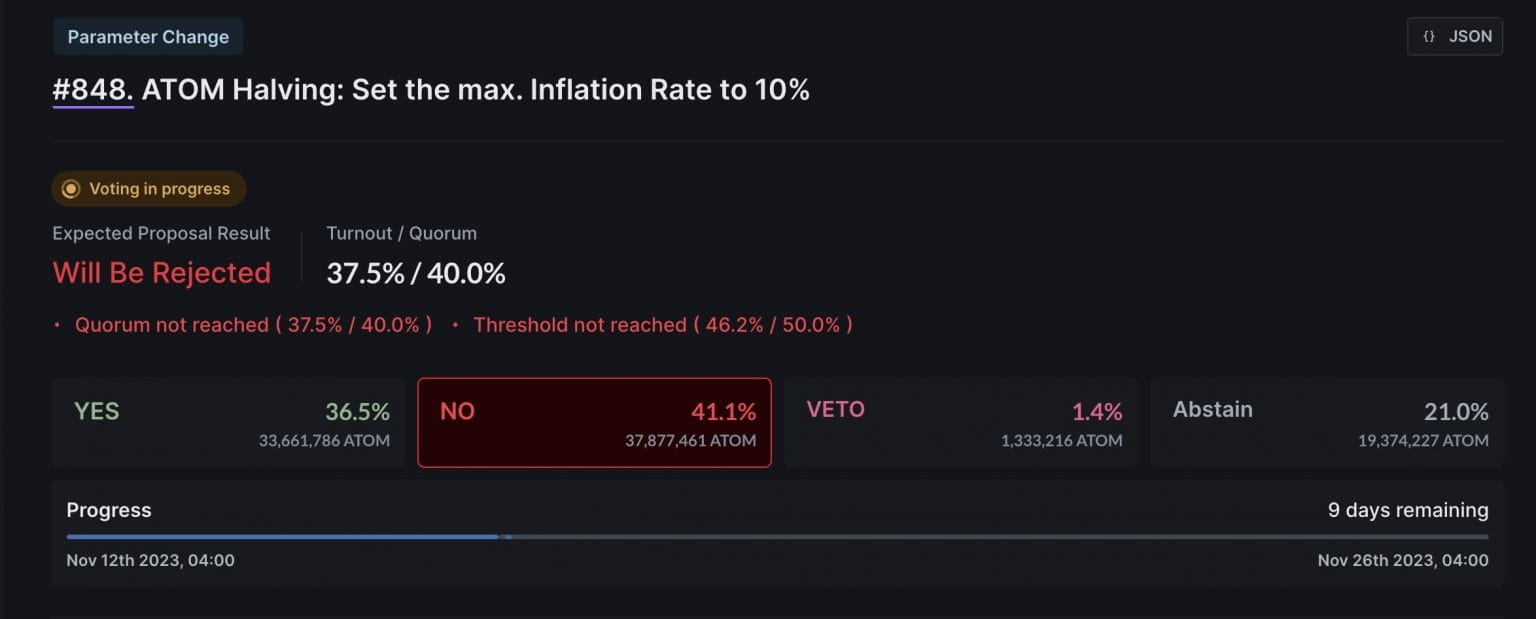Click the Voting in progress badge

(150, 189)
